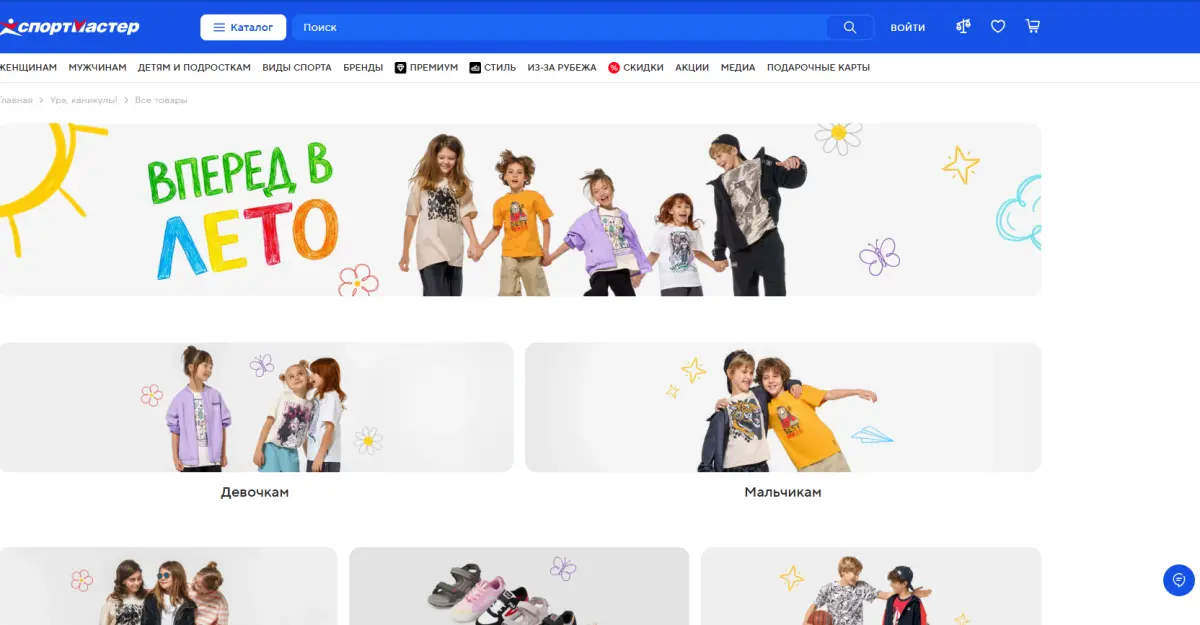
Task: Open the product comparison scales icon
Action: pos(963,27)
